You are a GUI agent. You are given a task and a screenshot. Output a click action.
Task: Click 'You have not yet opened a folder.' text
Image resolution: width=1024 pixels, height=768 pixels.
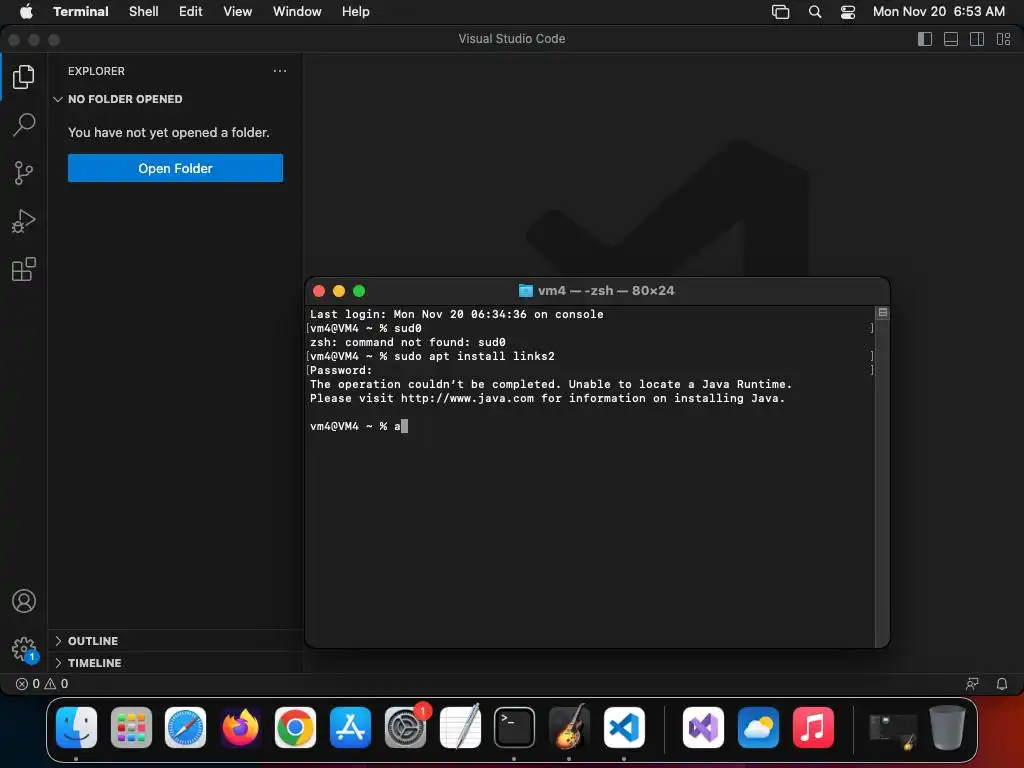click(168, 133)
